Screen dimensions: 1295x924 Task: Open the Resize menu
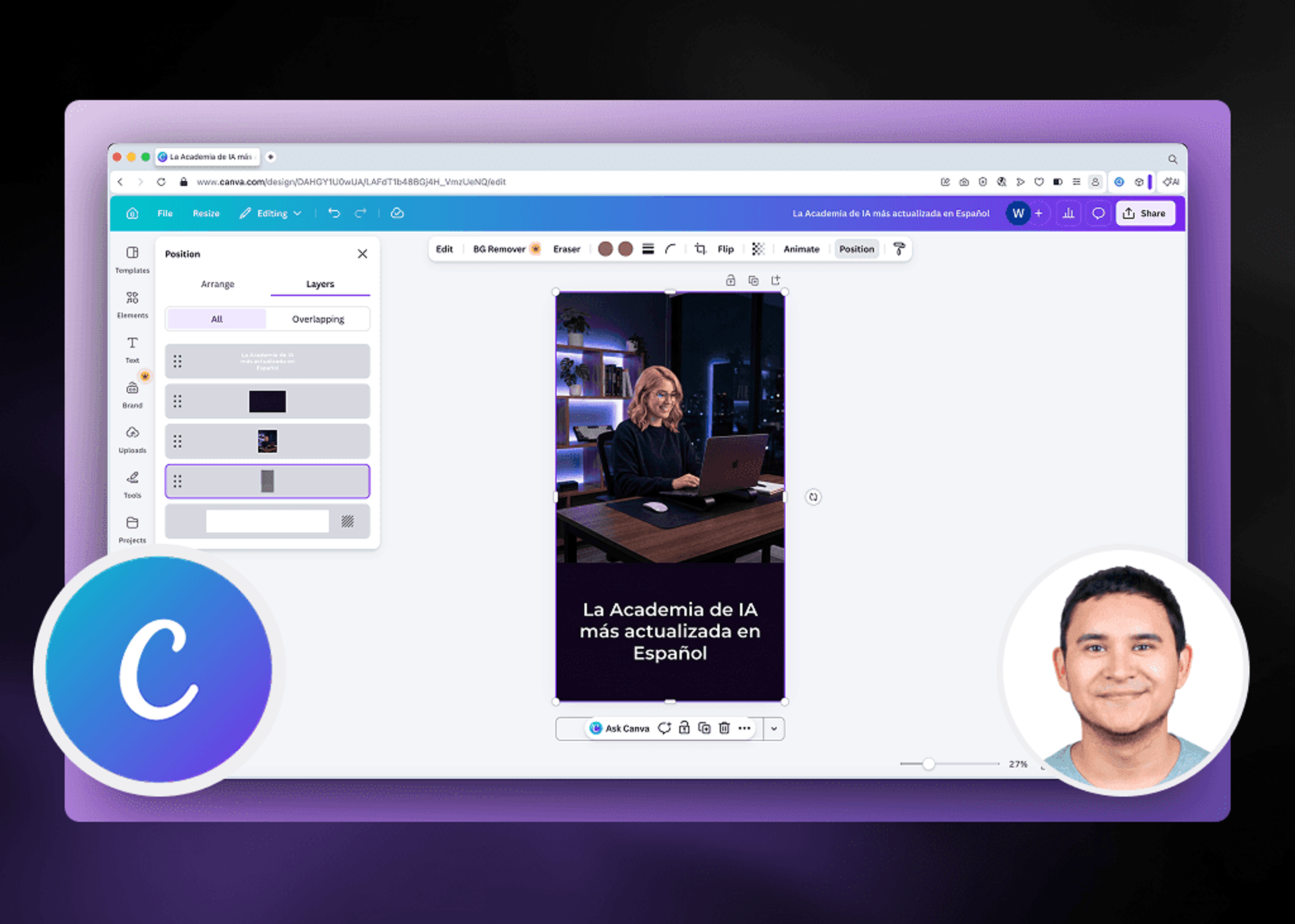(x=206, y=213)
